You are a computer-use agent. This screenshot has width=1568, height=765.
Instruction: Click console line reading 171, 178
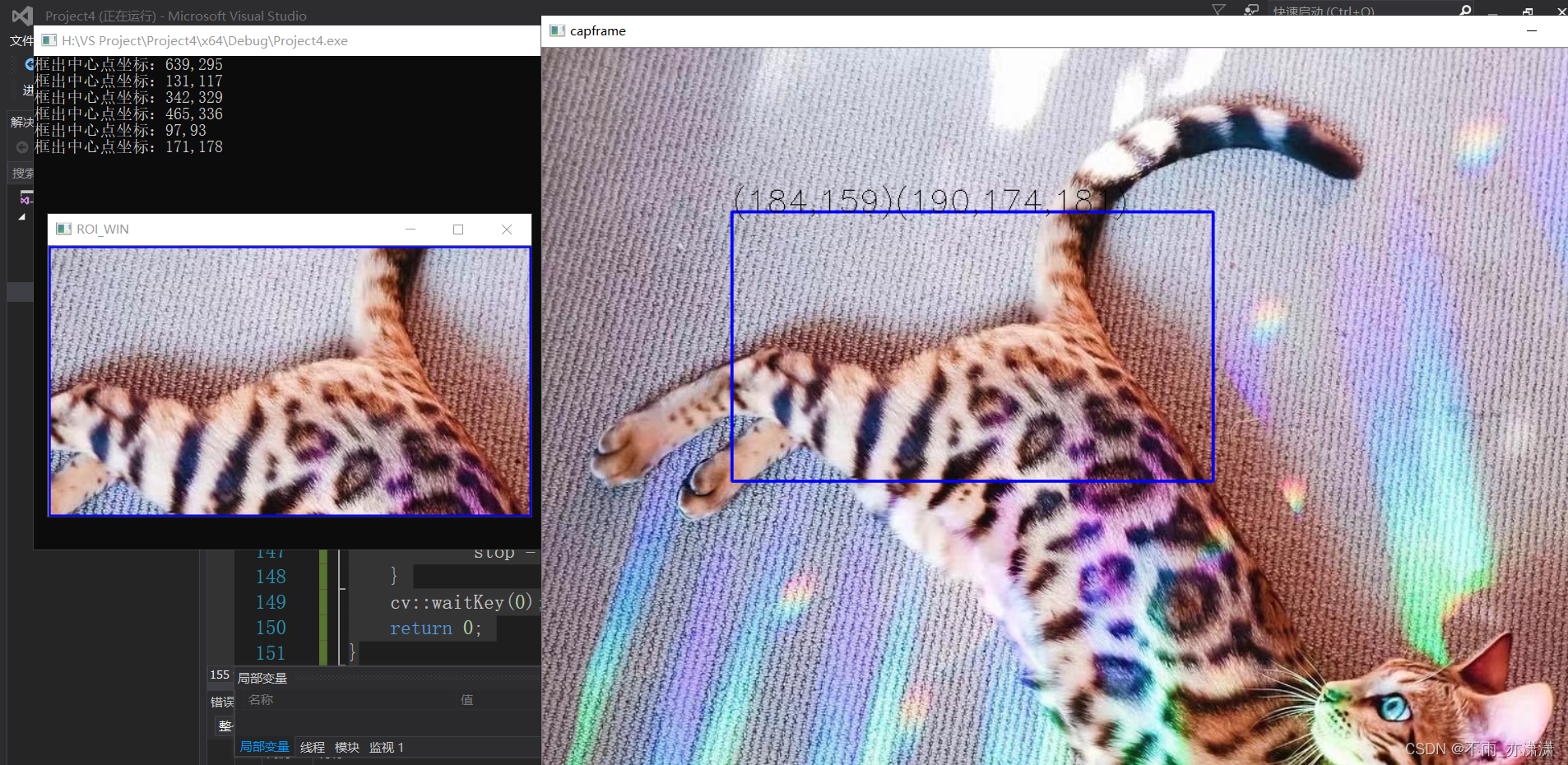click(x=129, y=146)
